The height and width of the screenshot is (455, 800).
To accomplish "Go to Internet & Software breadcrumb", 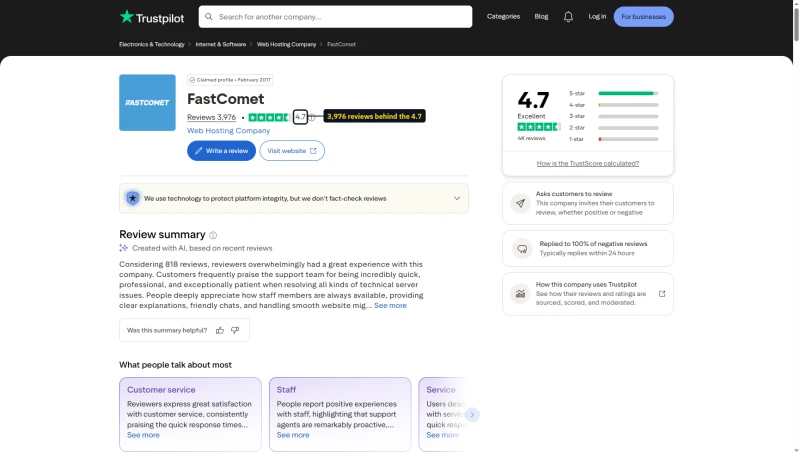I will coord(220,44).
